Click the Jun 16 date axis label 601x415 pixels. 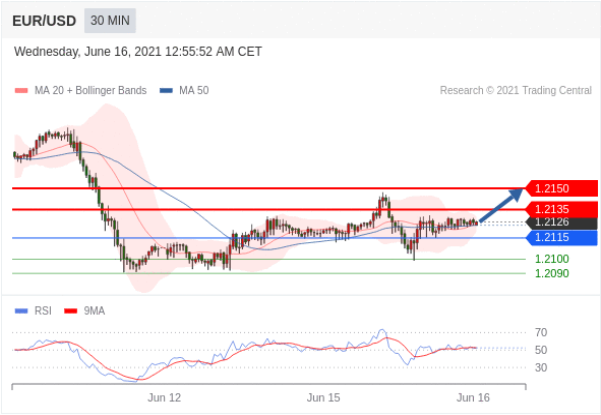pyautogui.click(x=473, y=398)
